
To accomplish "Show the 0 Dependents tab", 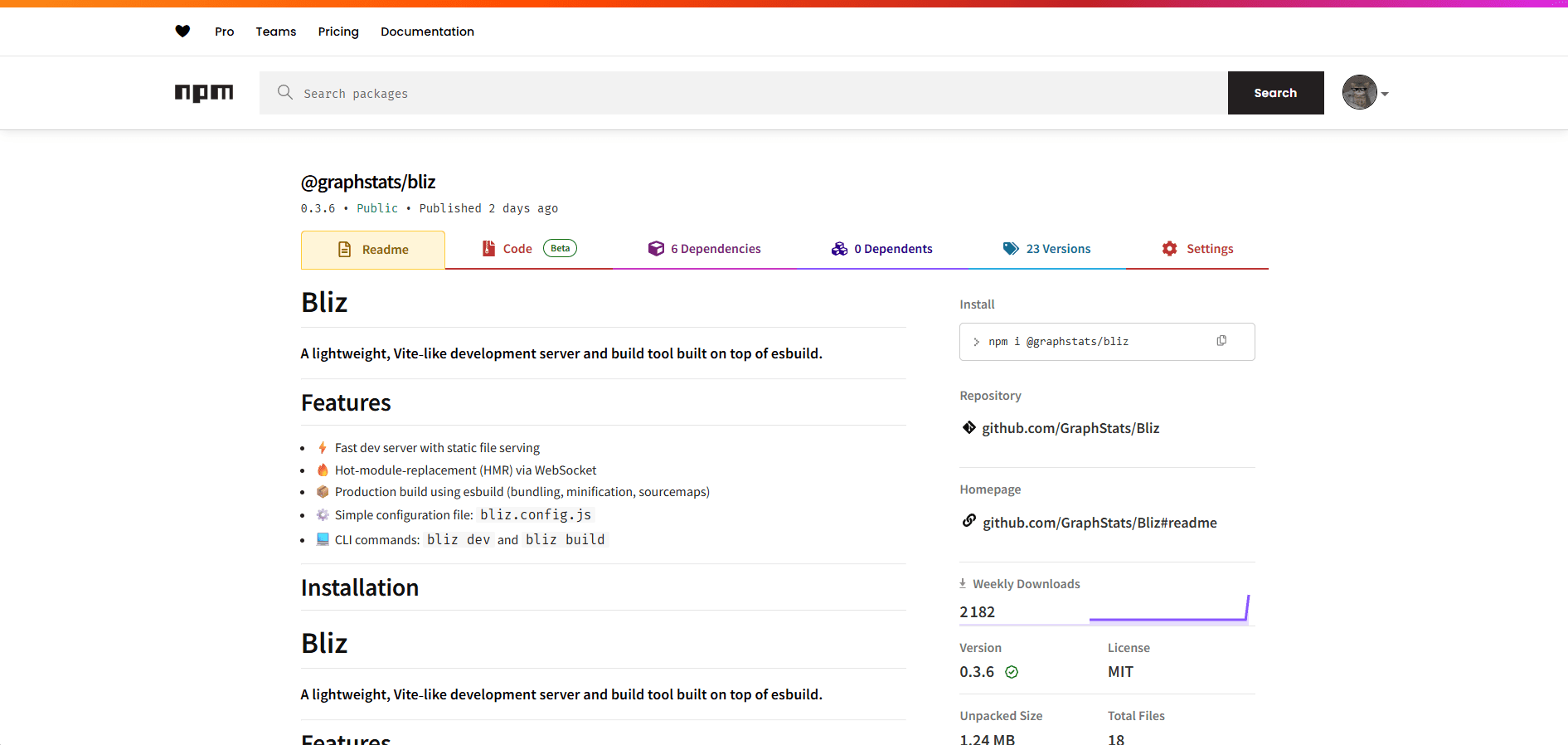I will [x=881, y=249].
